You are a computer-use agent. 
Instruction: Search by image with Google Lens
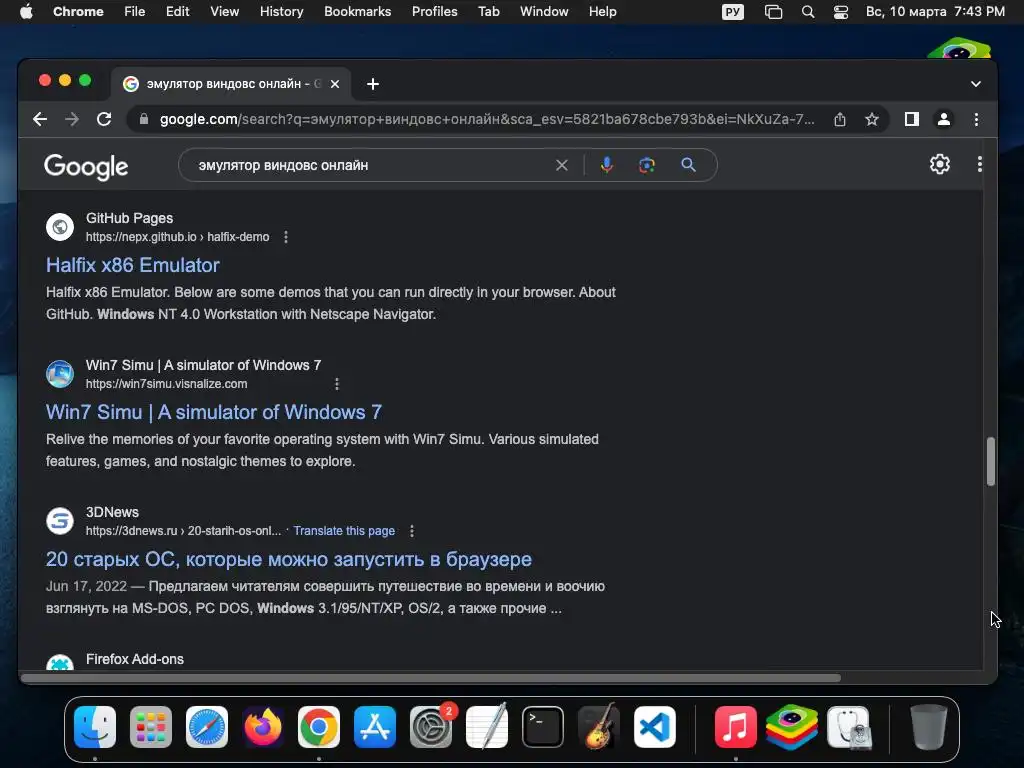point(647,165)
